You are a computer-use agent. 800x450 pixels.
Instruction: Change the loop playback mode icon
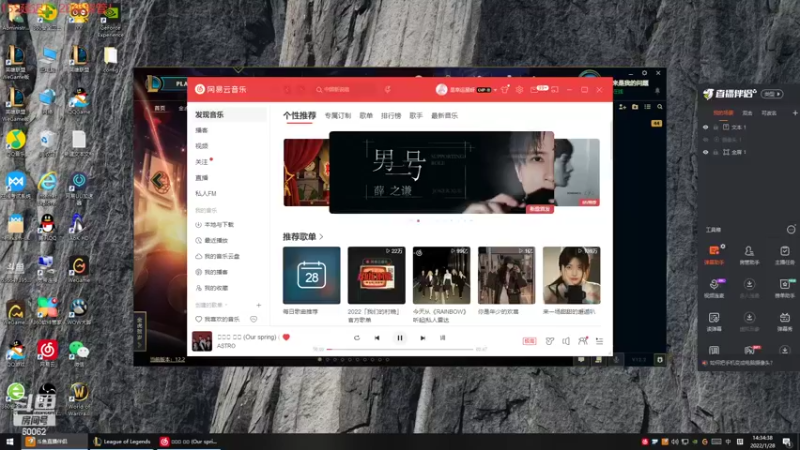[x=357, y=338]
